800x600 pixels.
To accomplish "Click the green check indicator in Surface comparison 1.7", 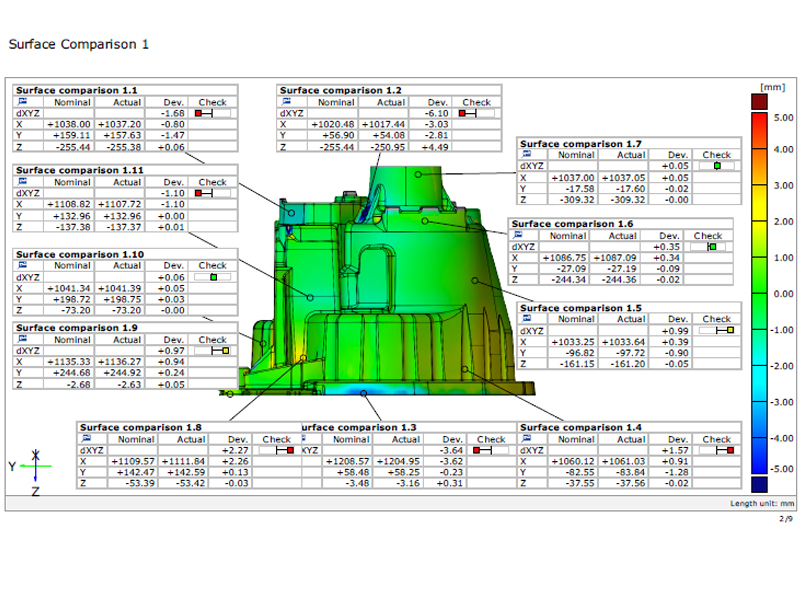I will click(x=717, y=166).
